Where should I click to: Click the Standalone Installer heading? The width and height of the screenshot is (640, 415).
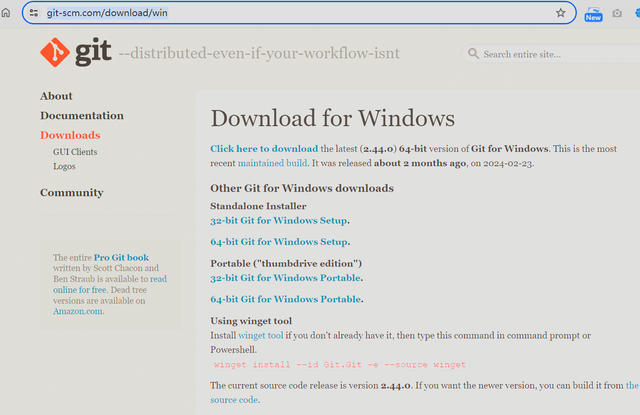258,206
